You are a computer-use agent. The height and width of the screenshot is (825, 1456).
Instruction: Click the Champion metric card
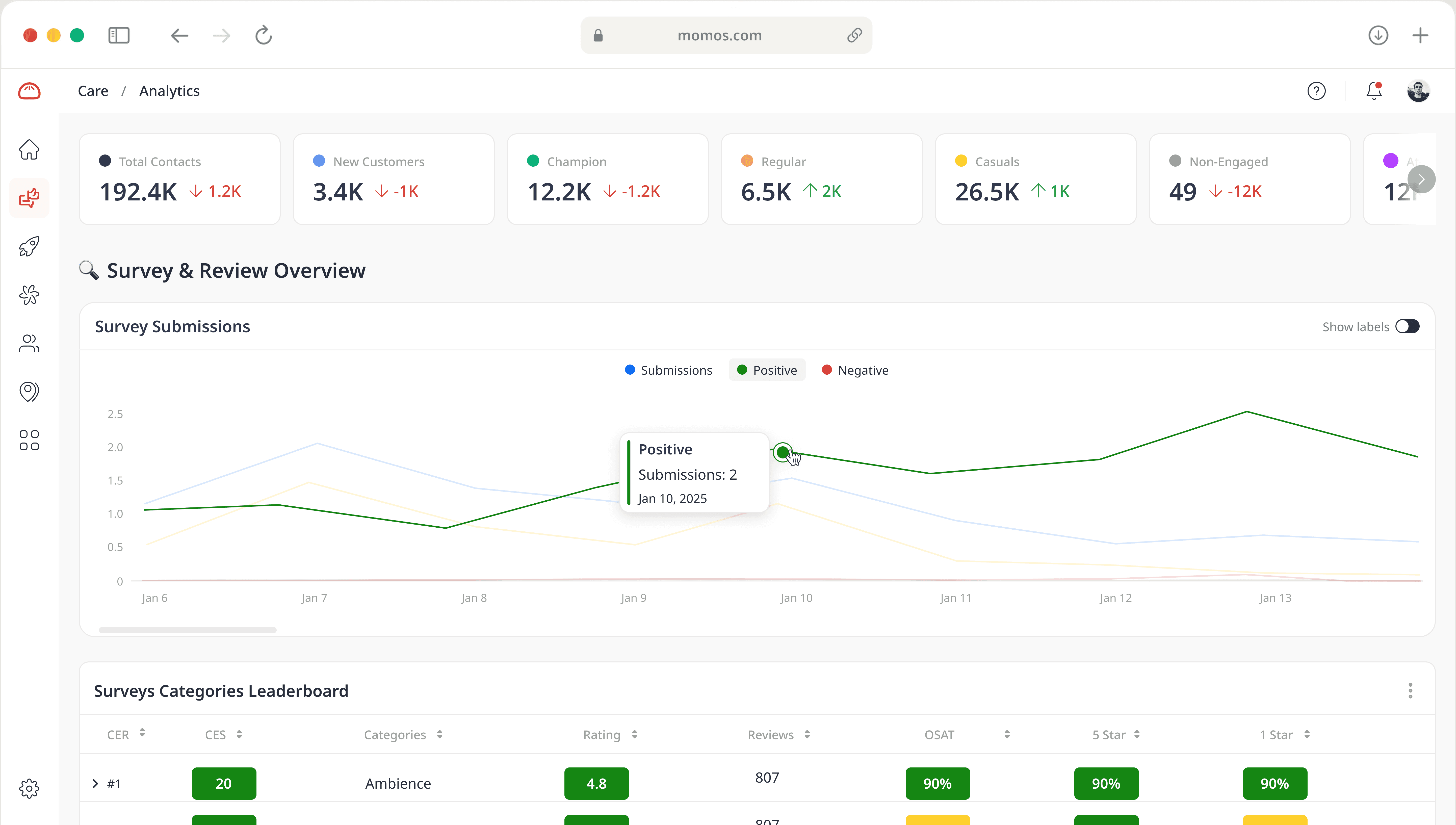(607, 179)
